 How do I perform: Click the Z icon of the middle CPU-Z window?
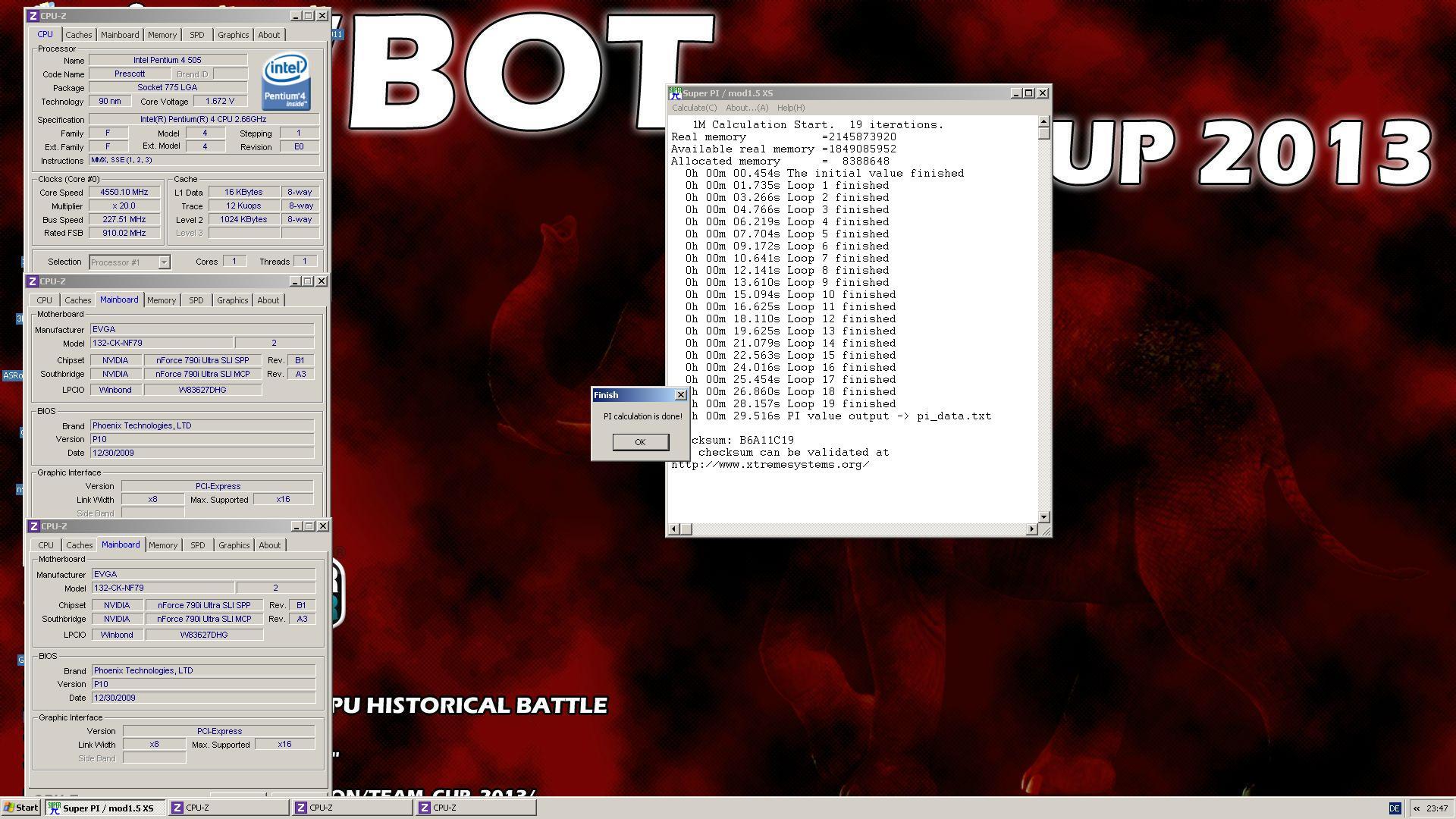[32, 281]
